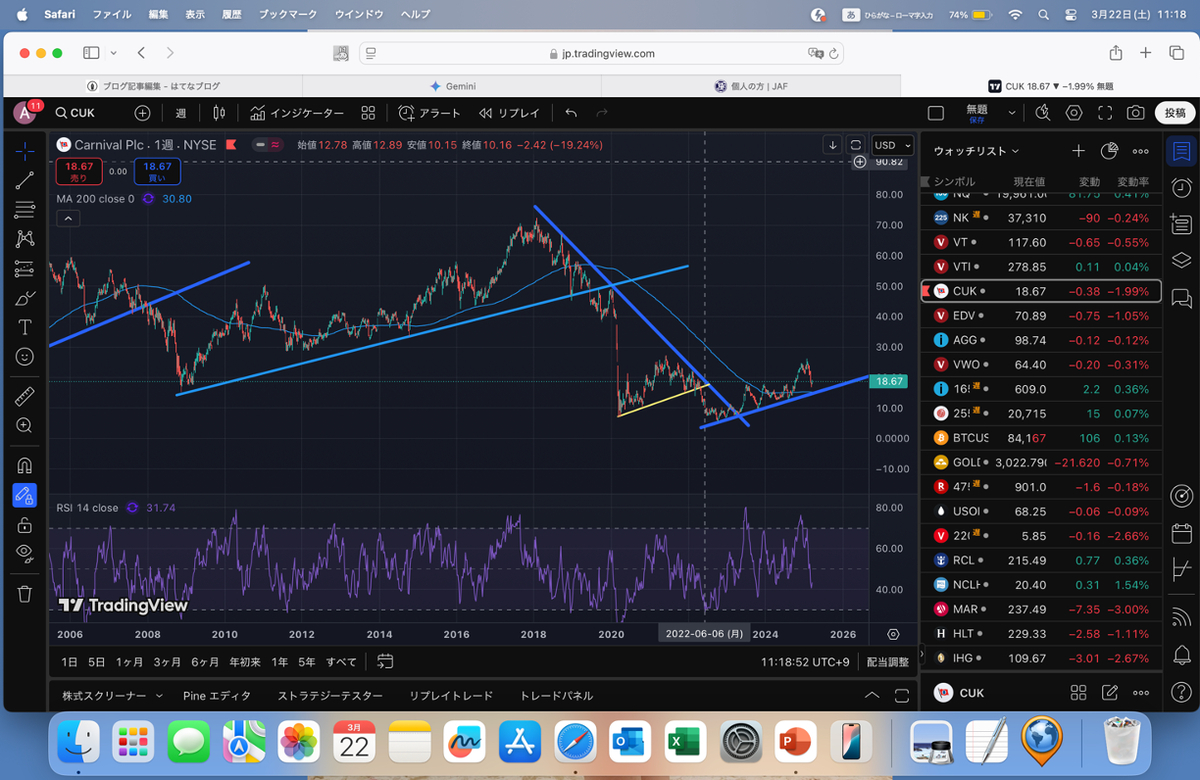The image size is (1200, 780).
Task: Click the 18.67 買い buy button
Action: [157, 172]
